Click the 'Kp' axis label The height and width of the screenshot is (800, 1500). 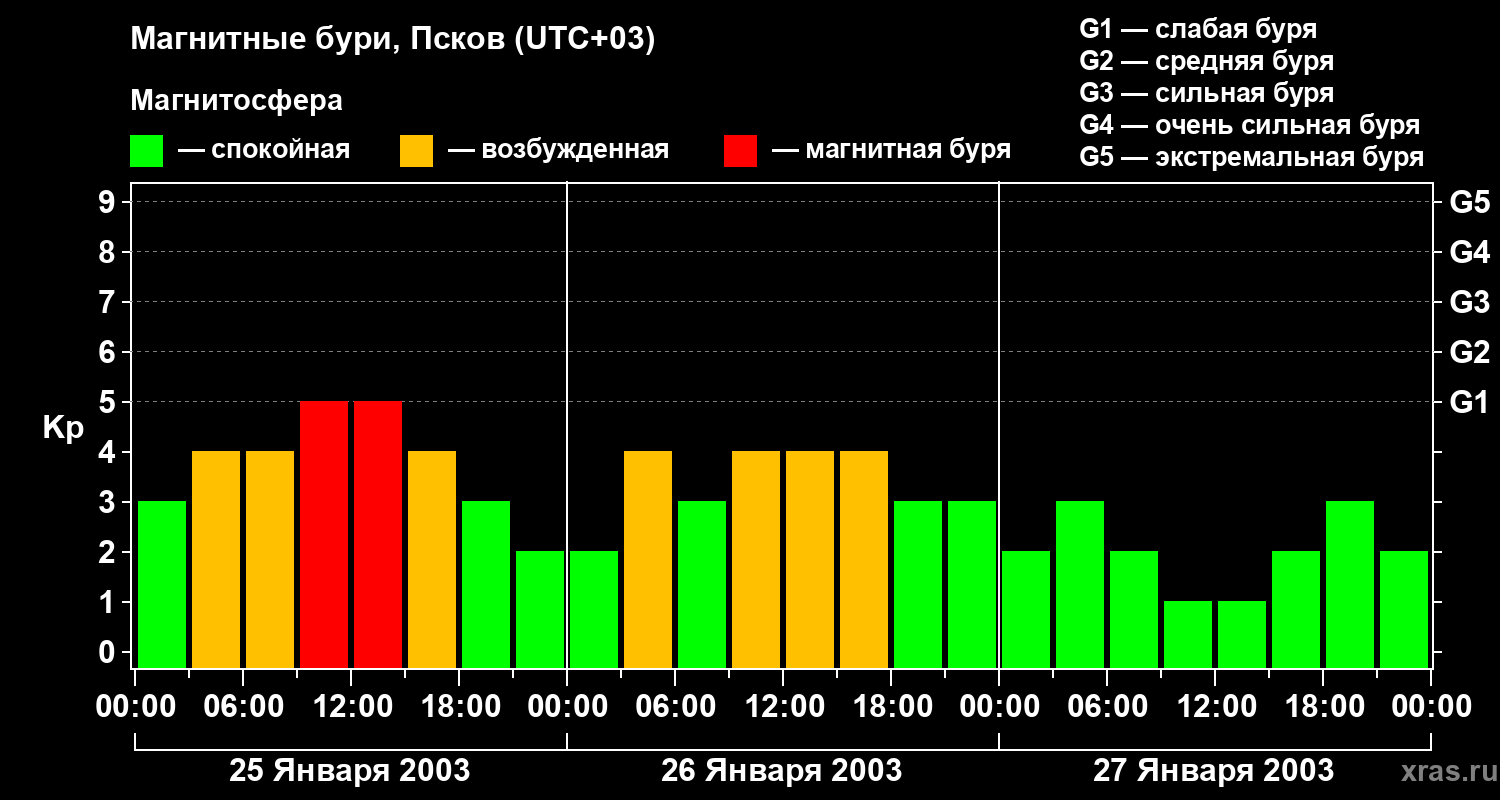[x=63, y=428]
